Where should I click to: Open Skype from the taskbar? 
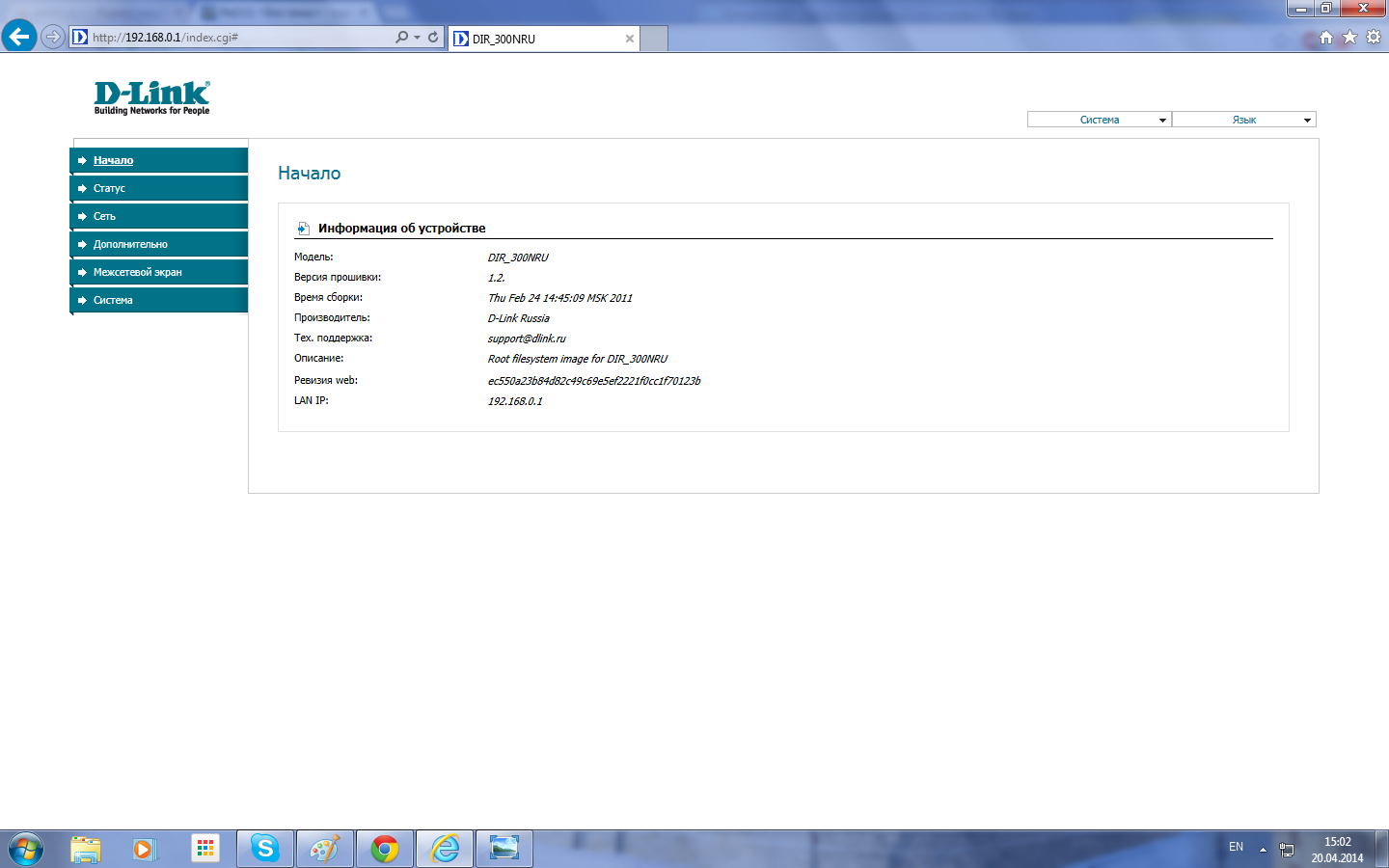point(264,849)
